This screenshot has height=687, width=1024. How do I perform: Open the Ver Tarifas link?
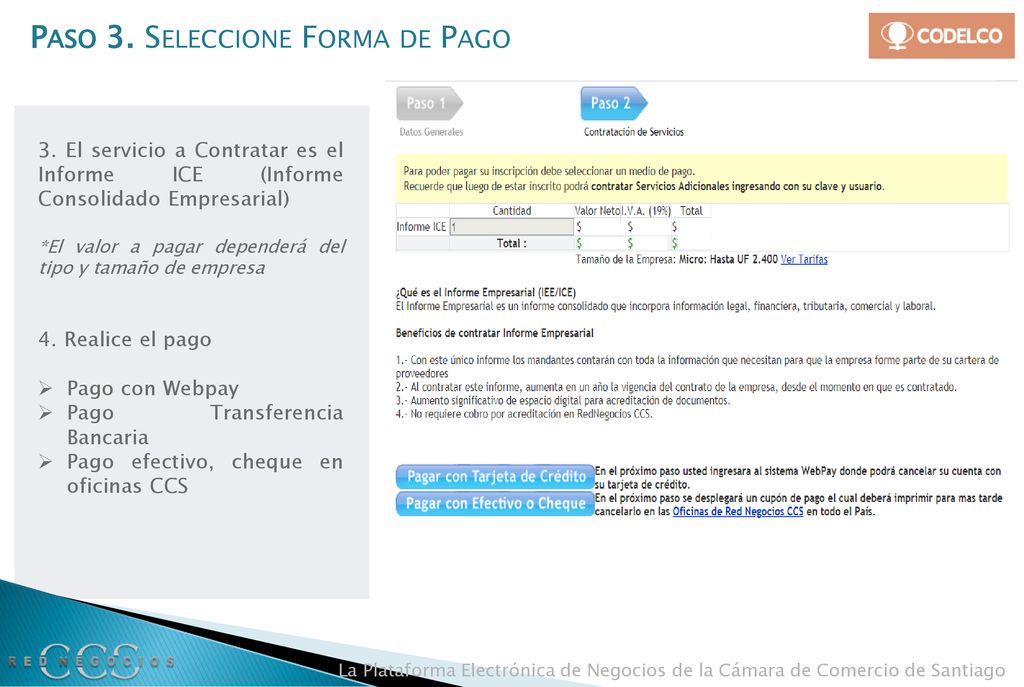[804, 259]
